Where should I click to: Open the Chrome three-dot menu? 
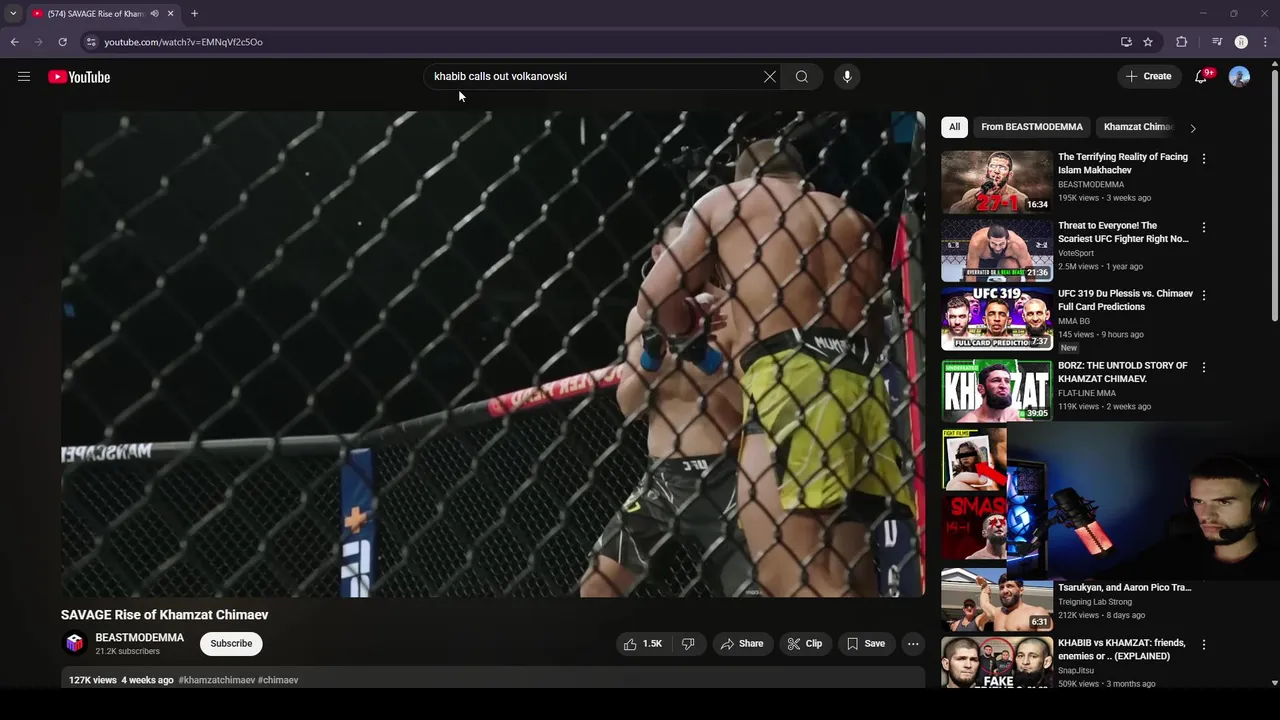tap(1266, 42)
